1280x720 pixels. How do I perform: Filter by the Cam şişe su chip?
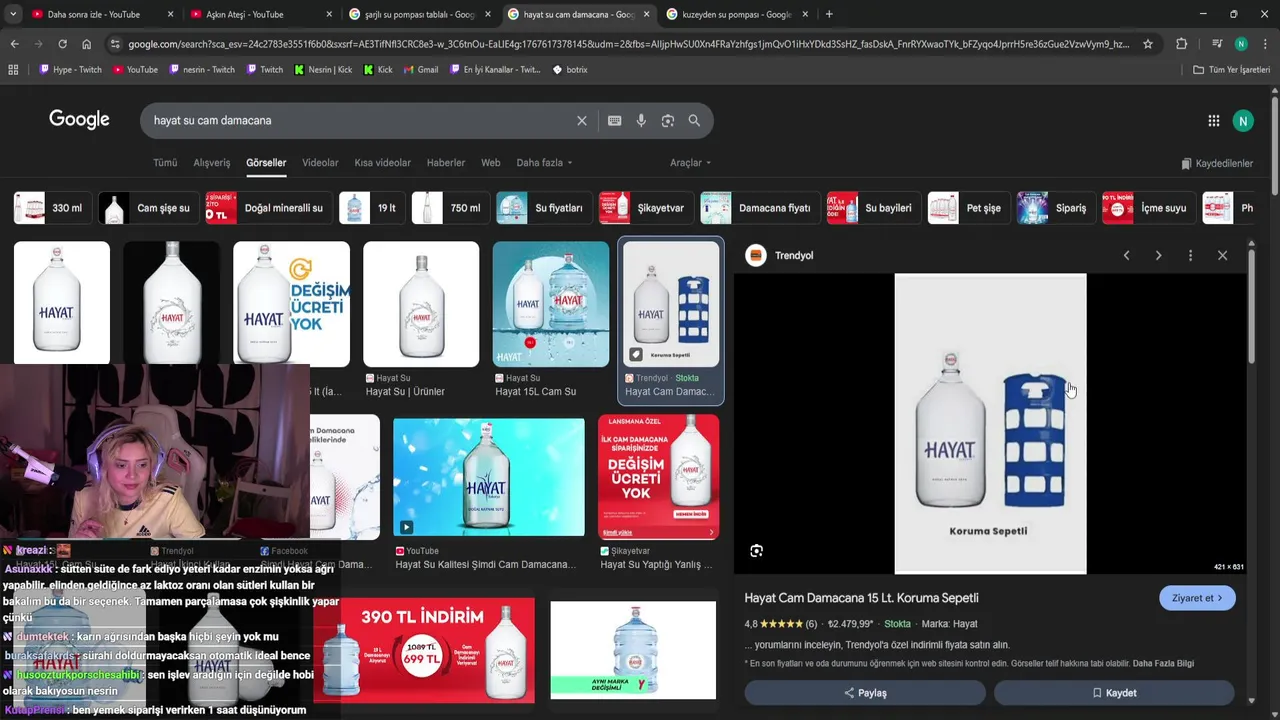point(148,208)
